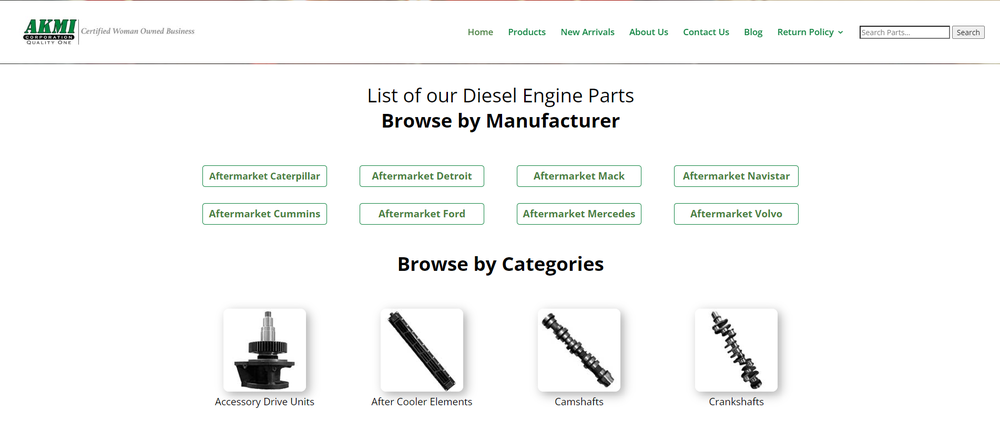This screenshot has height=421, width=1000.
Task: Click the Browse by Manufacturer heading
Action: (x=501, y=121)
